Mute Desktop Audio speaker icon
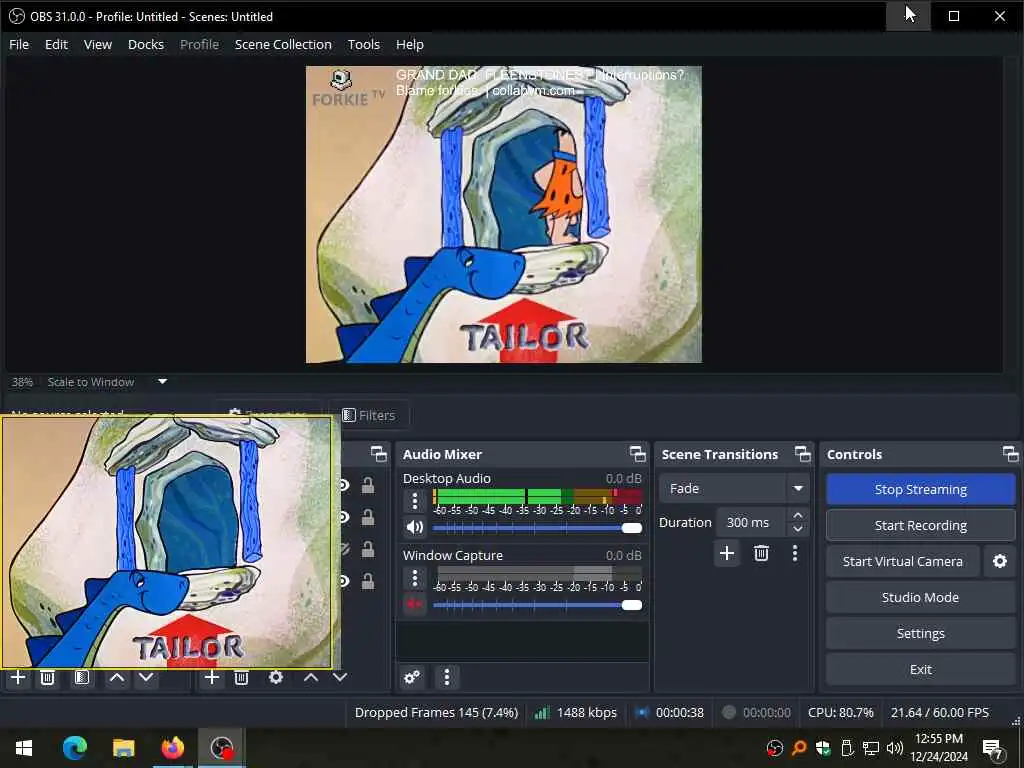The image size is (1024, 768). coord(415,527)
